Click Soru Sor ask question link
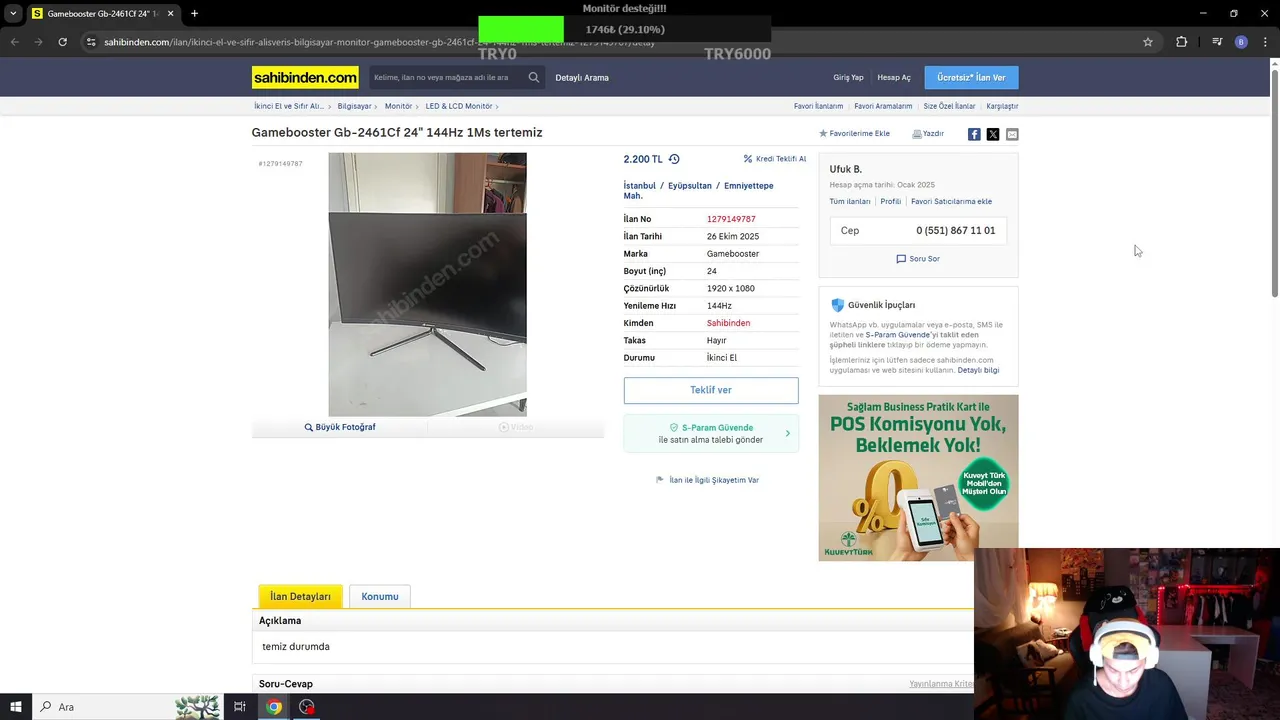Viewport: 1280px width, 720px height. coord(918,259)
